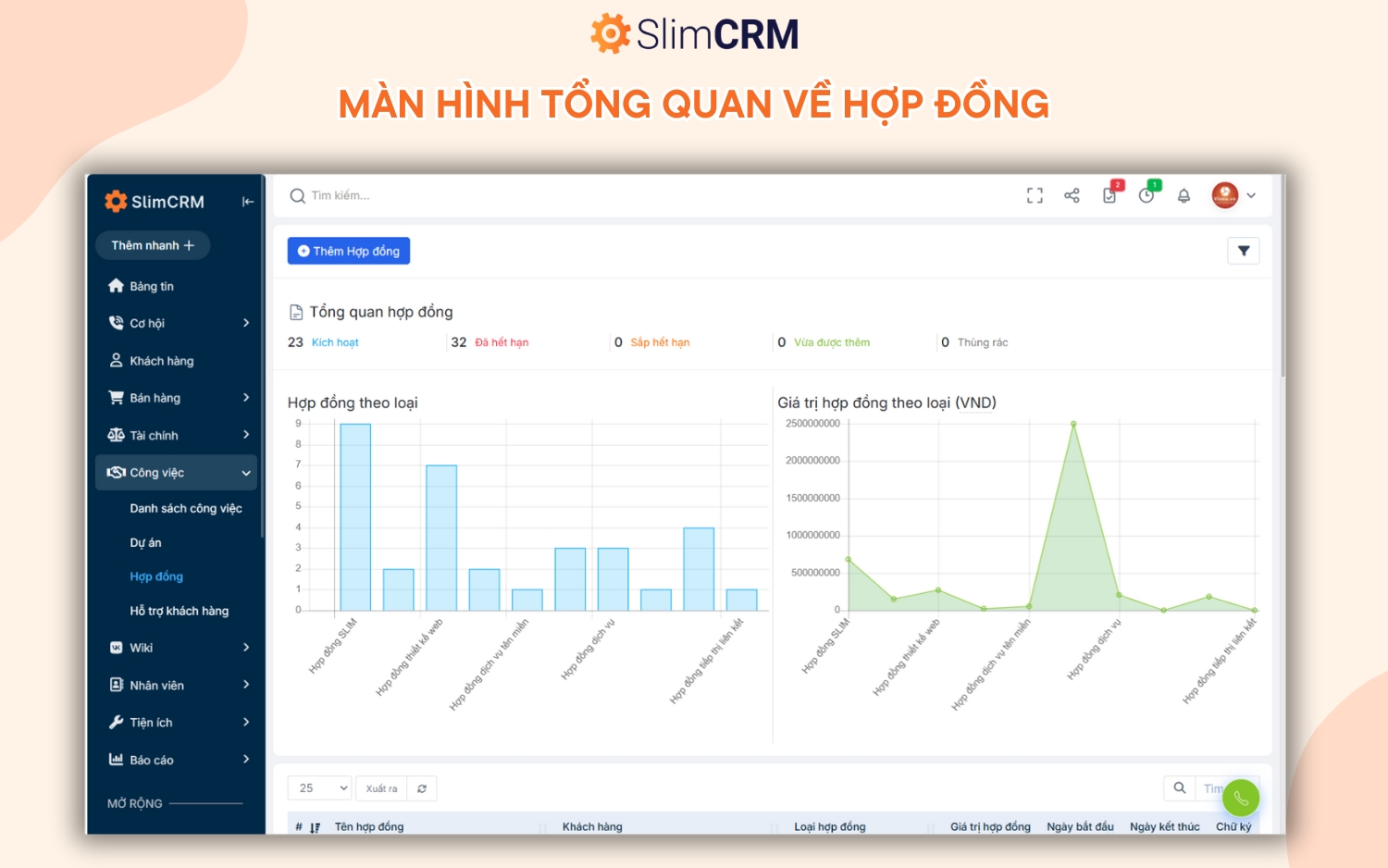Collapse the sidebar with the arrow icon
The width and height of the screenshot is (1388, 868).
coord(247,201)
